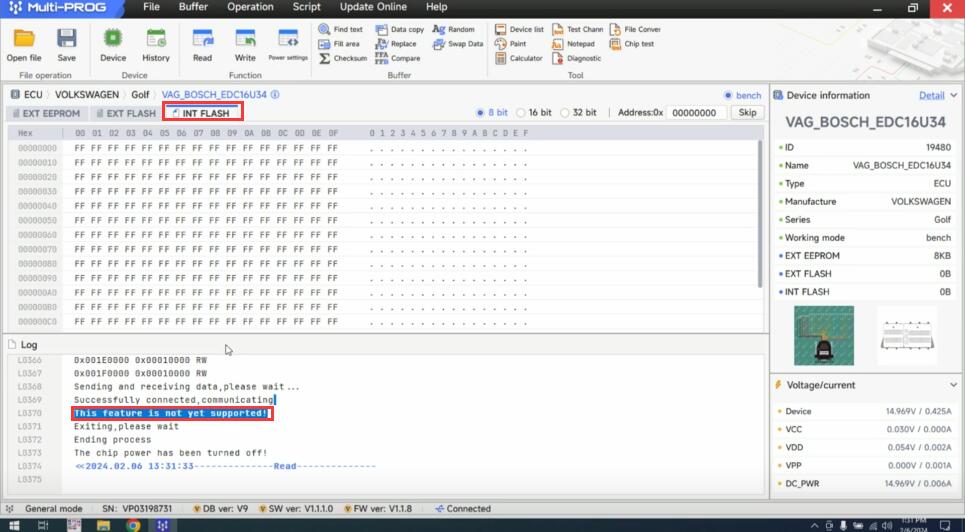Click the Find text tool
The image size is (965, 532).
[340, 29]
